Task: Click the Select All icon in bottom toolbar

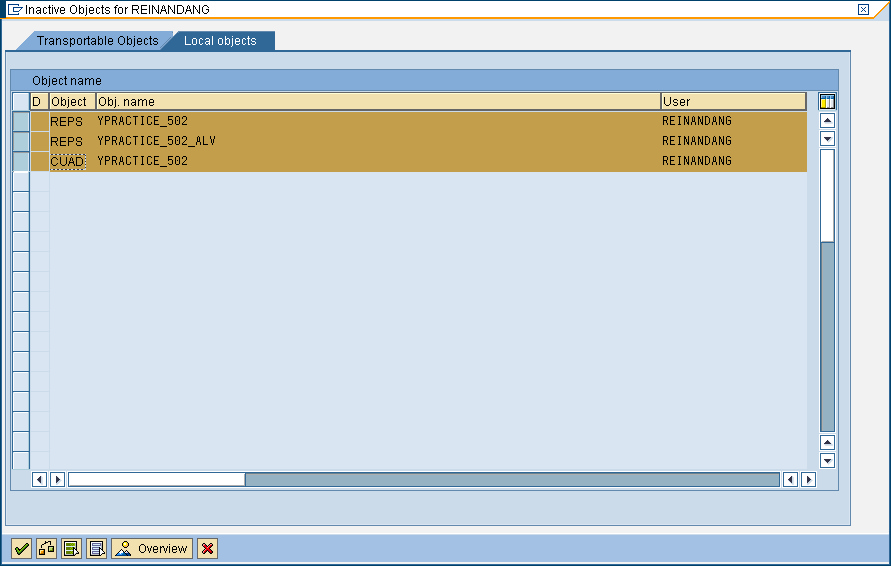Action: (x=71, y=548)
